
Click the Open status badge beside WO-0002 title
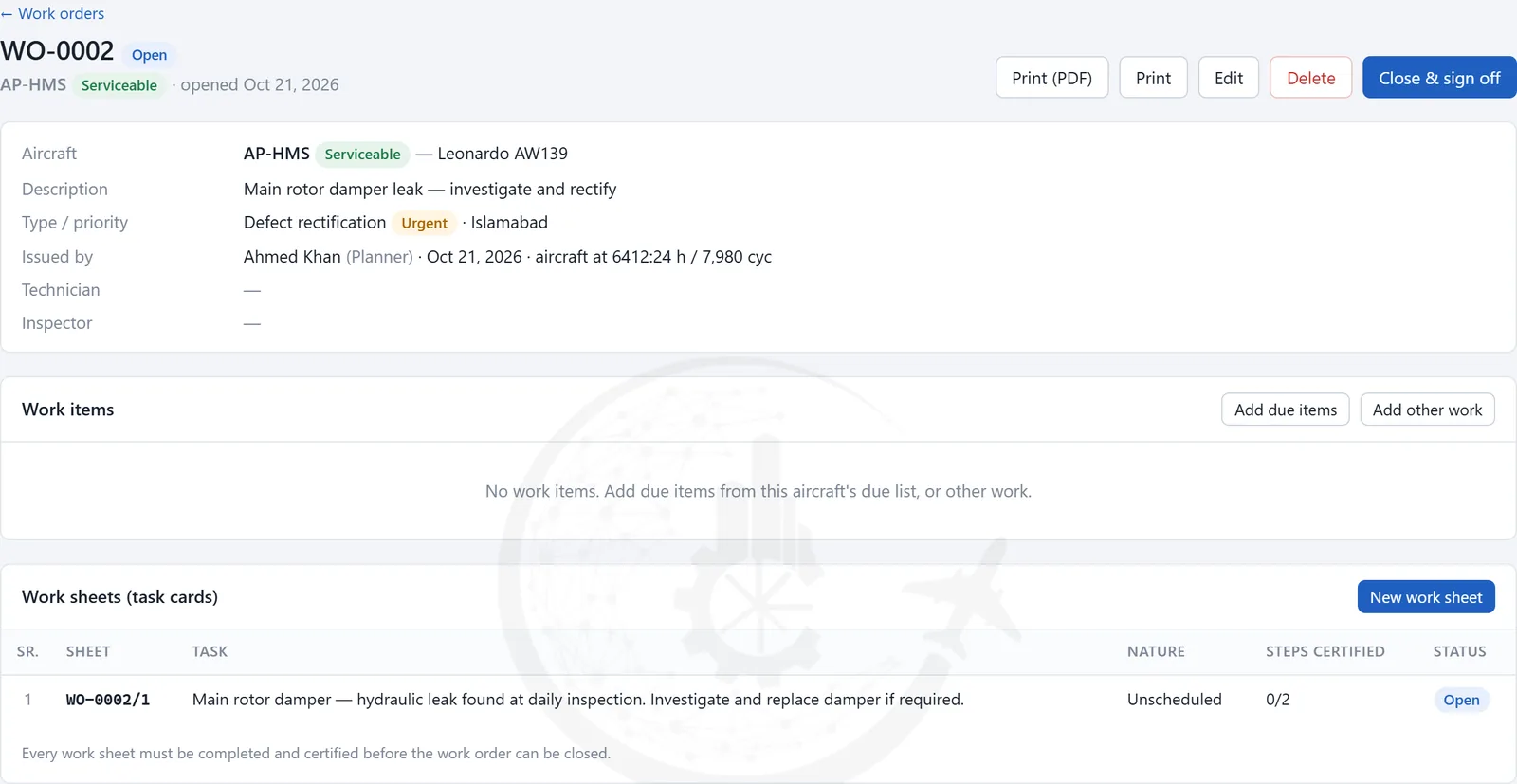point(149,55)
